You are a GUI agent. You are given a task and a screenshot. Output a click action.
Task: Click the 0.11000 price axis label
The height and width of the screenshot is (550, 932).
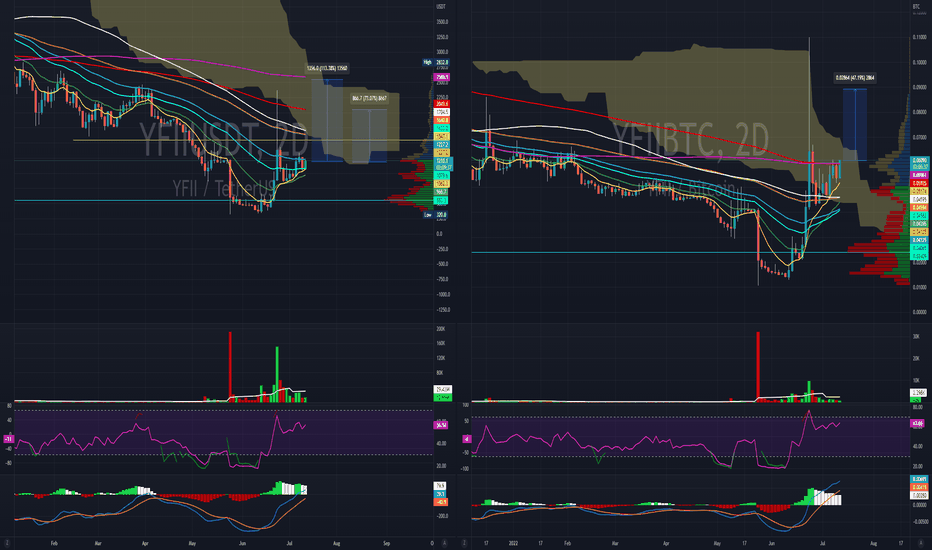coord(919,37)
